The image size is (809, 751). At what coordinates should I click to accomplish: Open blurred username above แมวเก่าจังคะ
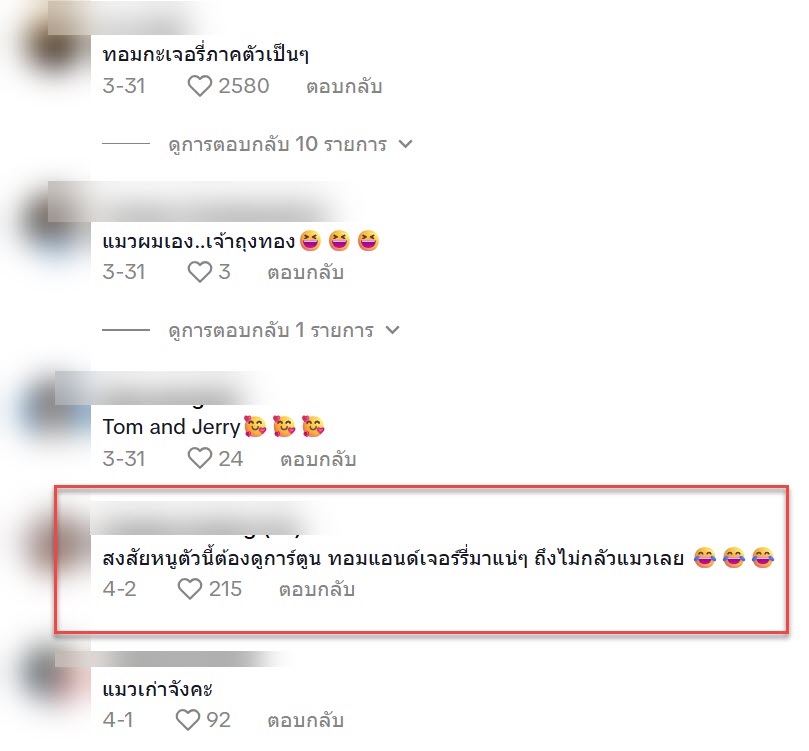[x=168, y=659]
